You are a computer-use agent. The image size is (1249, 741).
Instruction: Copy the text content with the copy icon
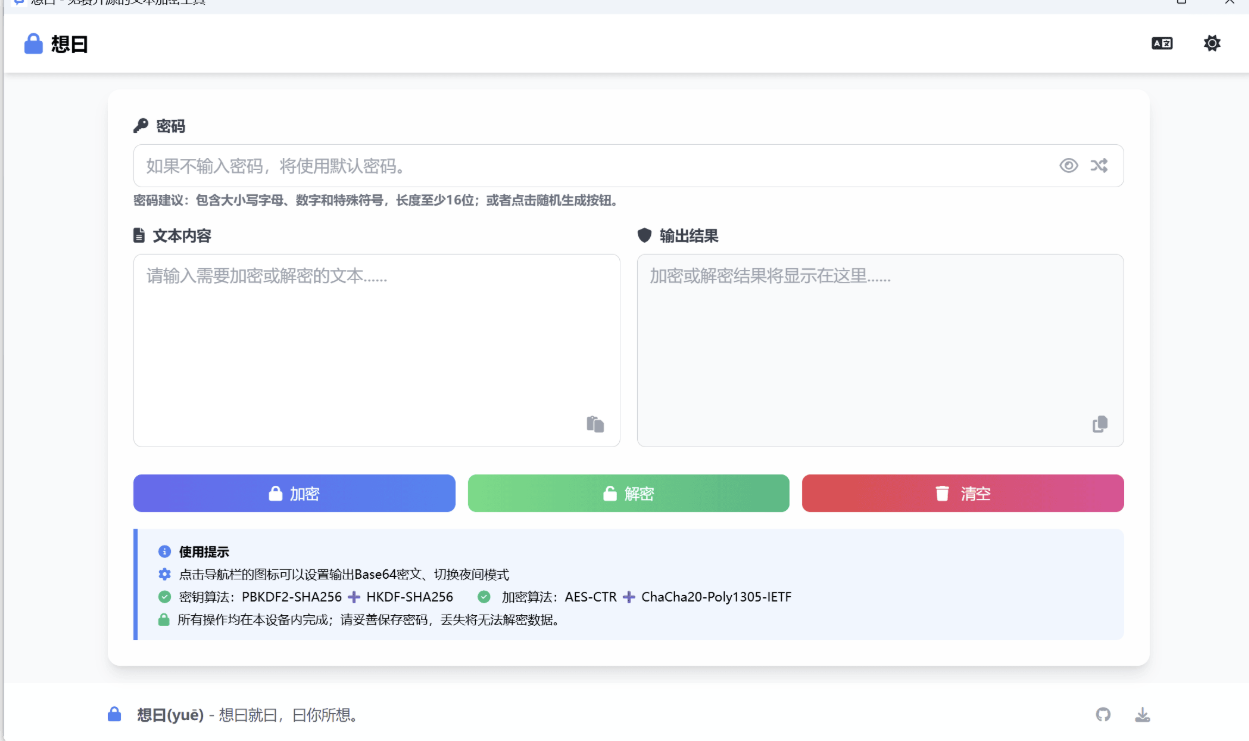594,423
